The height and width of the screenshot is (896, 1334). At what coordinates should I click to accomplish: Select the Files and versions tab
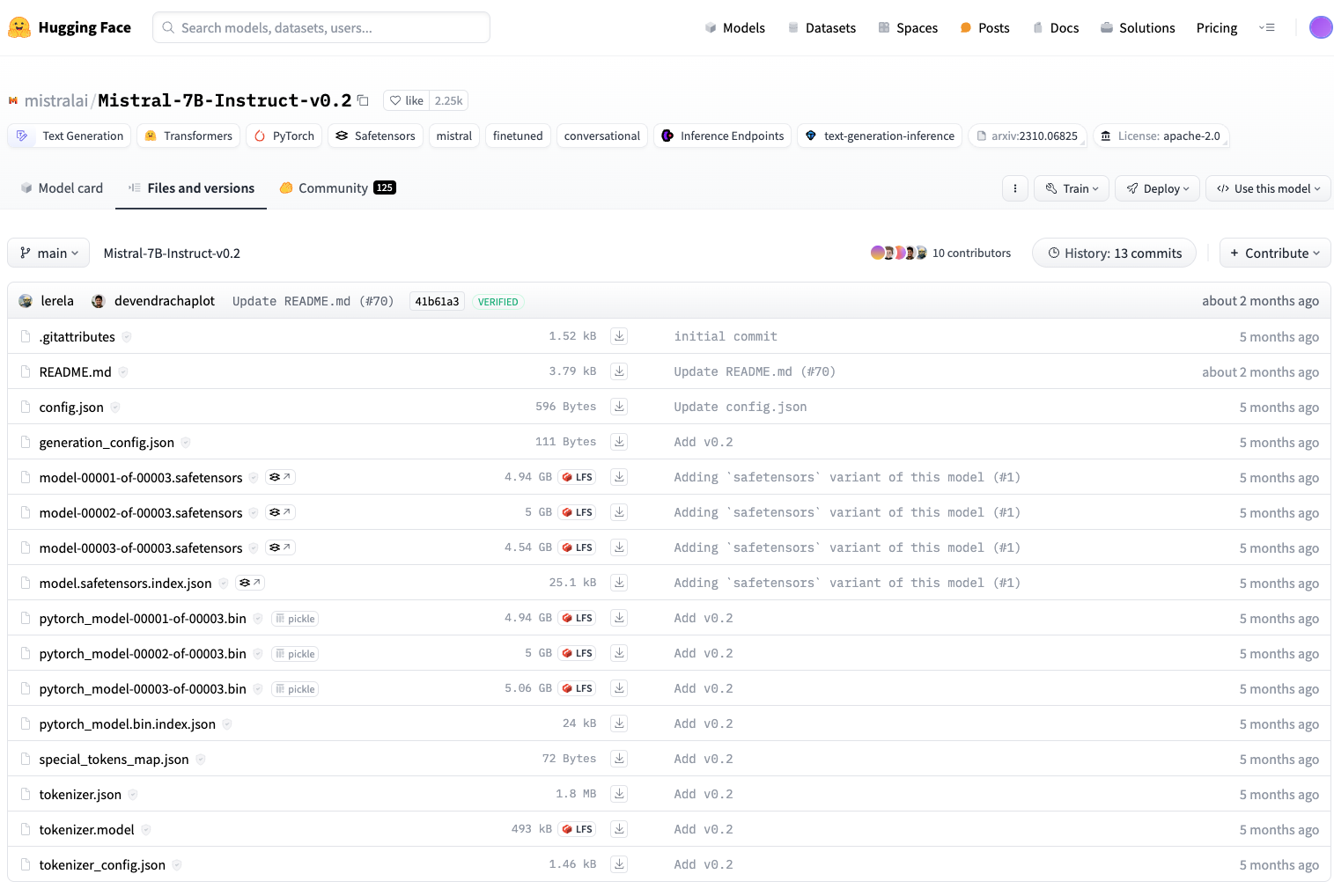point(191,187)
